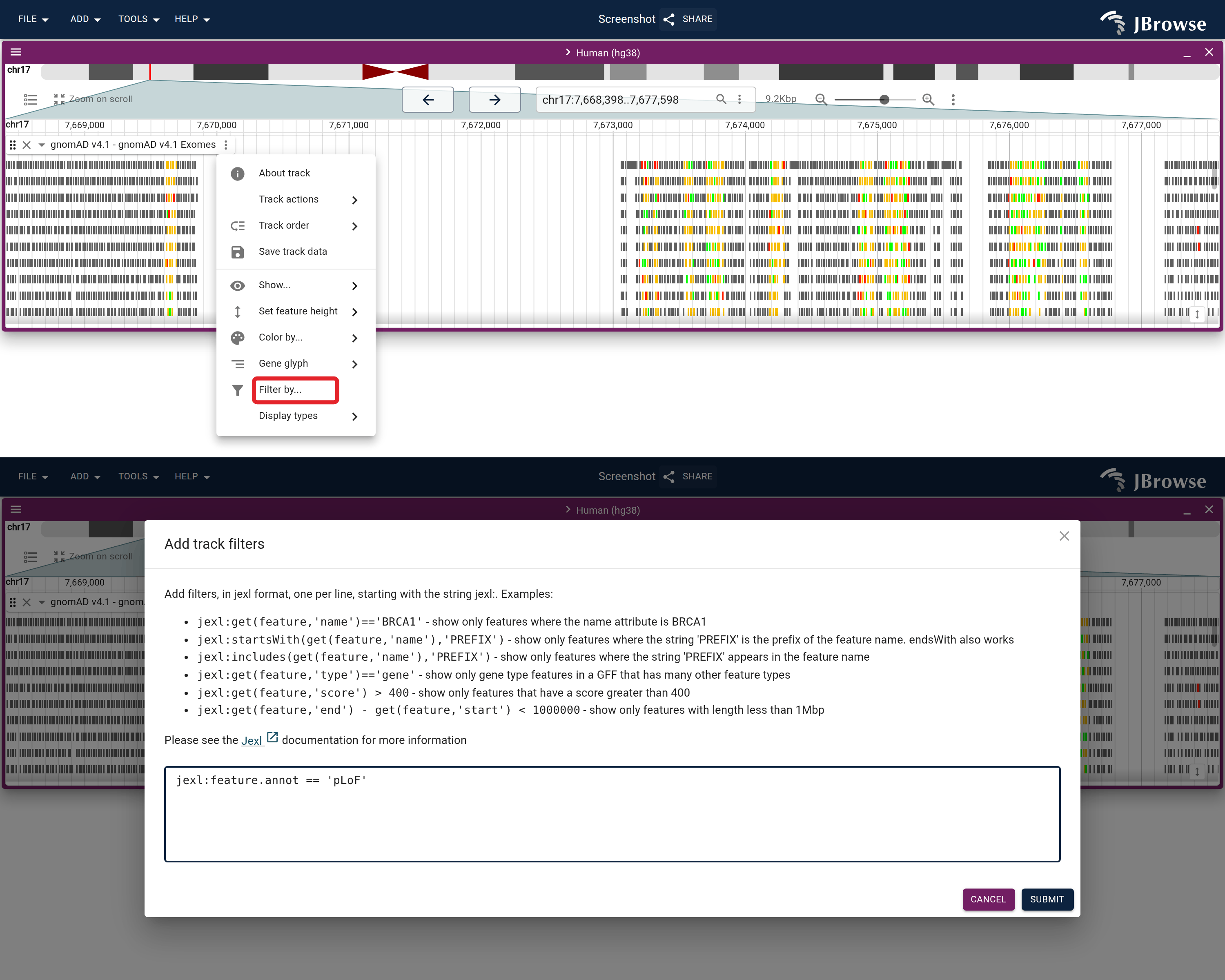This screenshot has width=1225, height=980.
Task: Click the 9.2Kbp region size text
Action: pos(781,99)
